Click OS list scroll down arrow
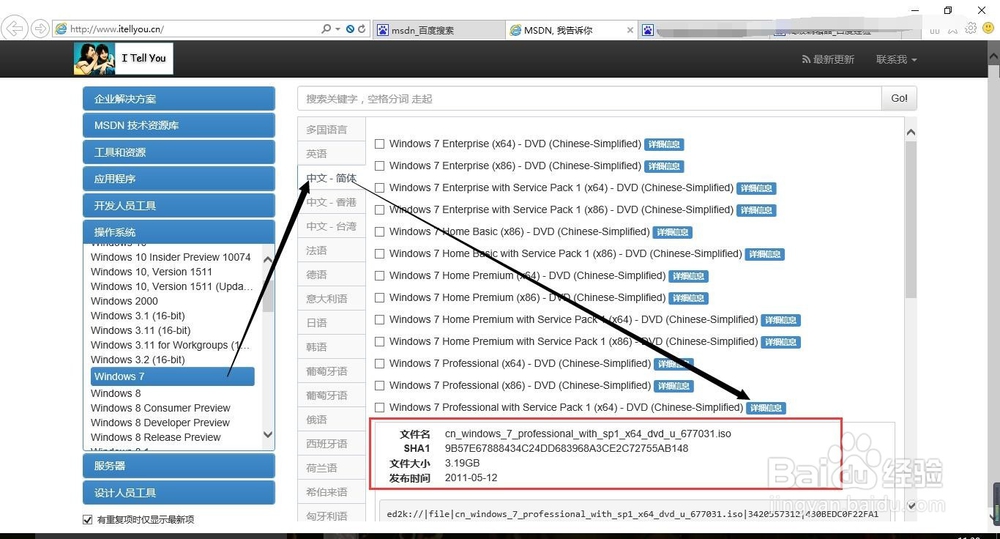This screenshot has height=539, width=1000. pyautogui.click(x=268, y=434)
